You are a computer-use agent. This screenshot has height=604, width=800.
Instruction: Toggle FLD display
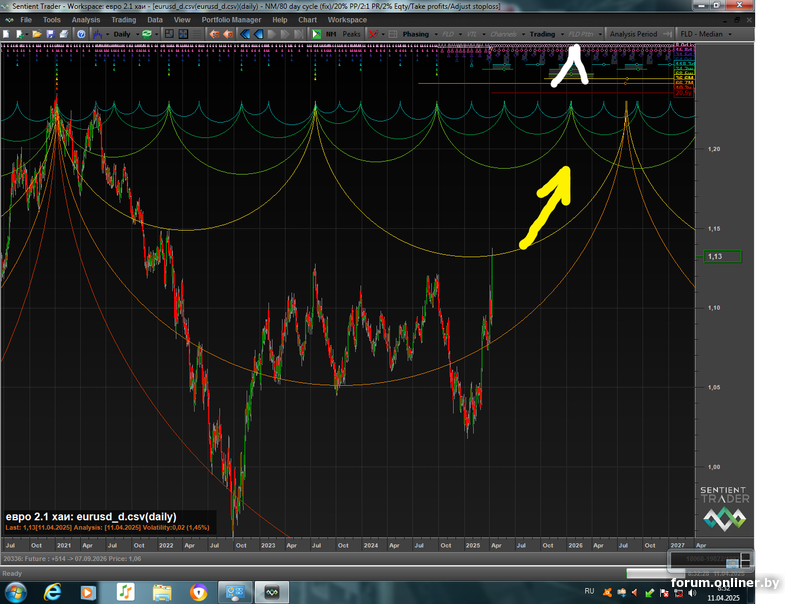[448, 34]
